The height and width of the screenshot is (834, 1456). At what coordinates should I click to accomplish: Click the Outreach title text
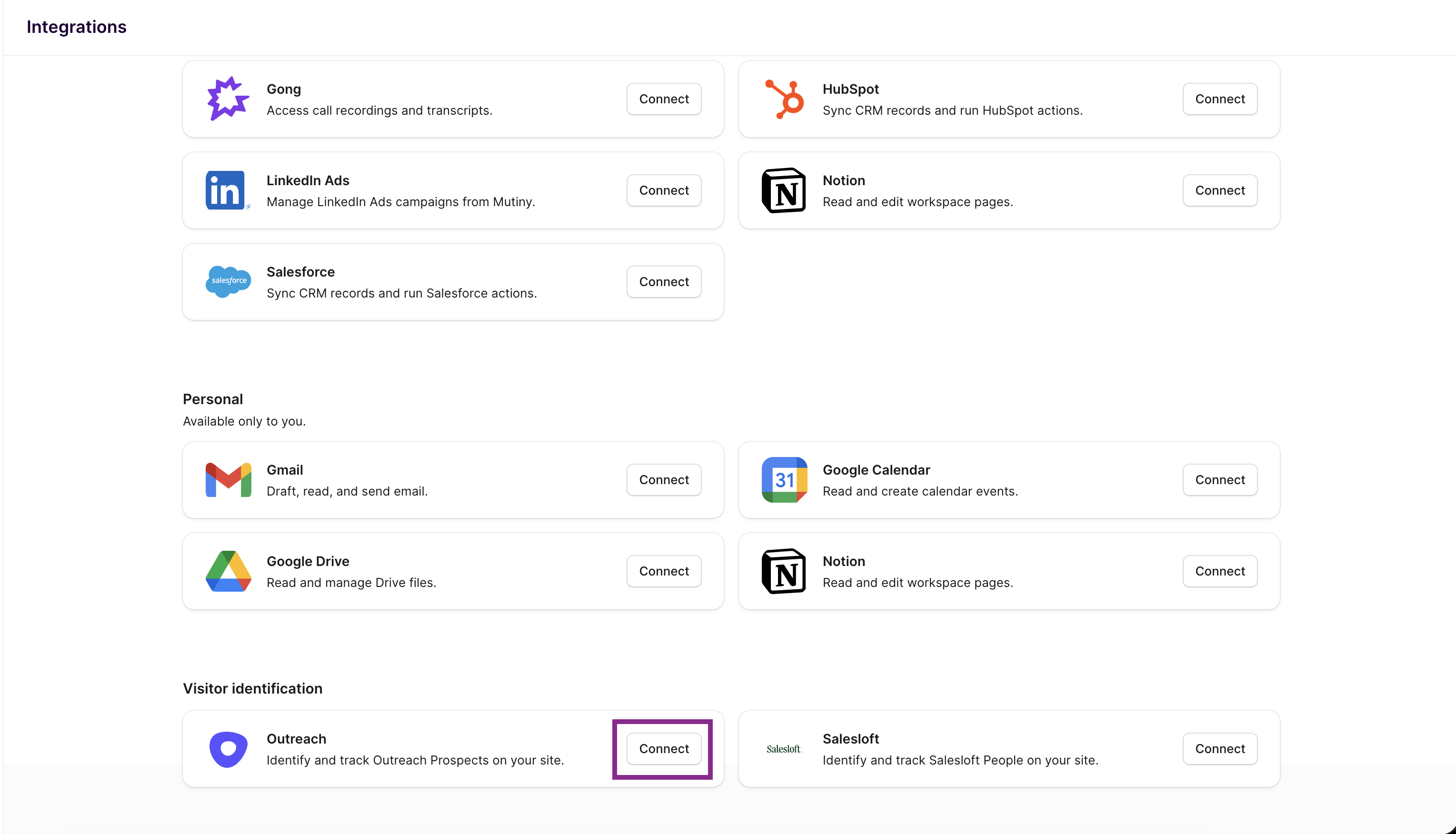[x=296, y=739]
